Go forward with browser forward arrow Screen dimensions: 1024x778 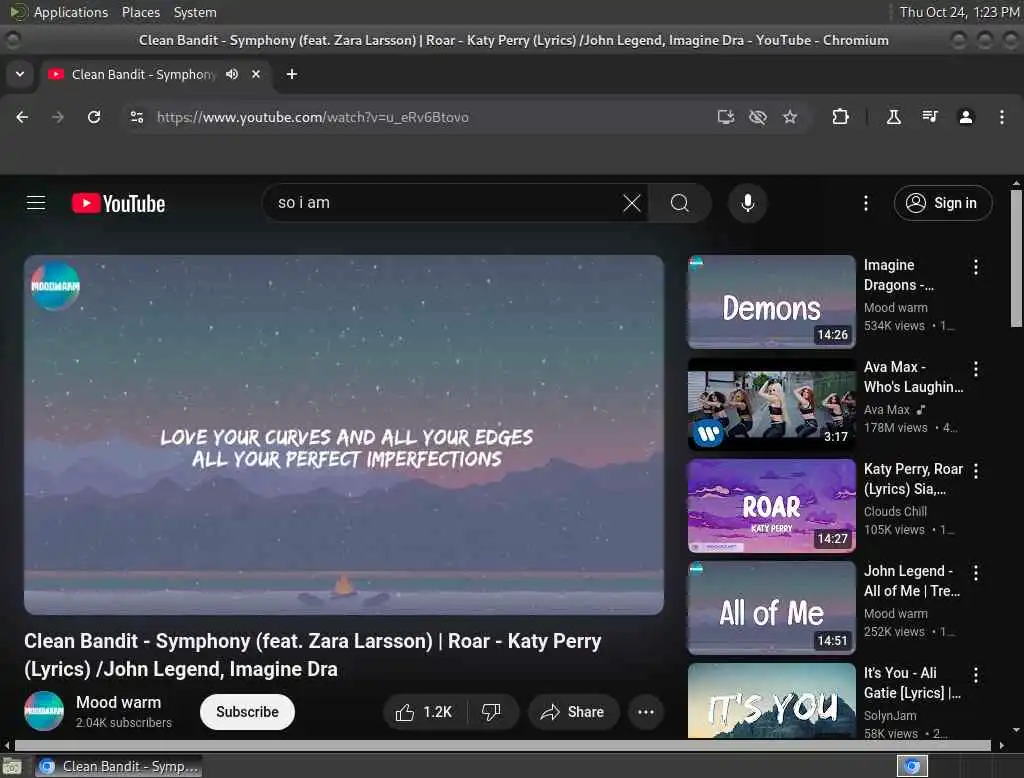tap(57, 117)
